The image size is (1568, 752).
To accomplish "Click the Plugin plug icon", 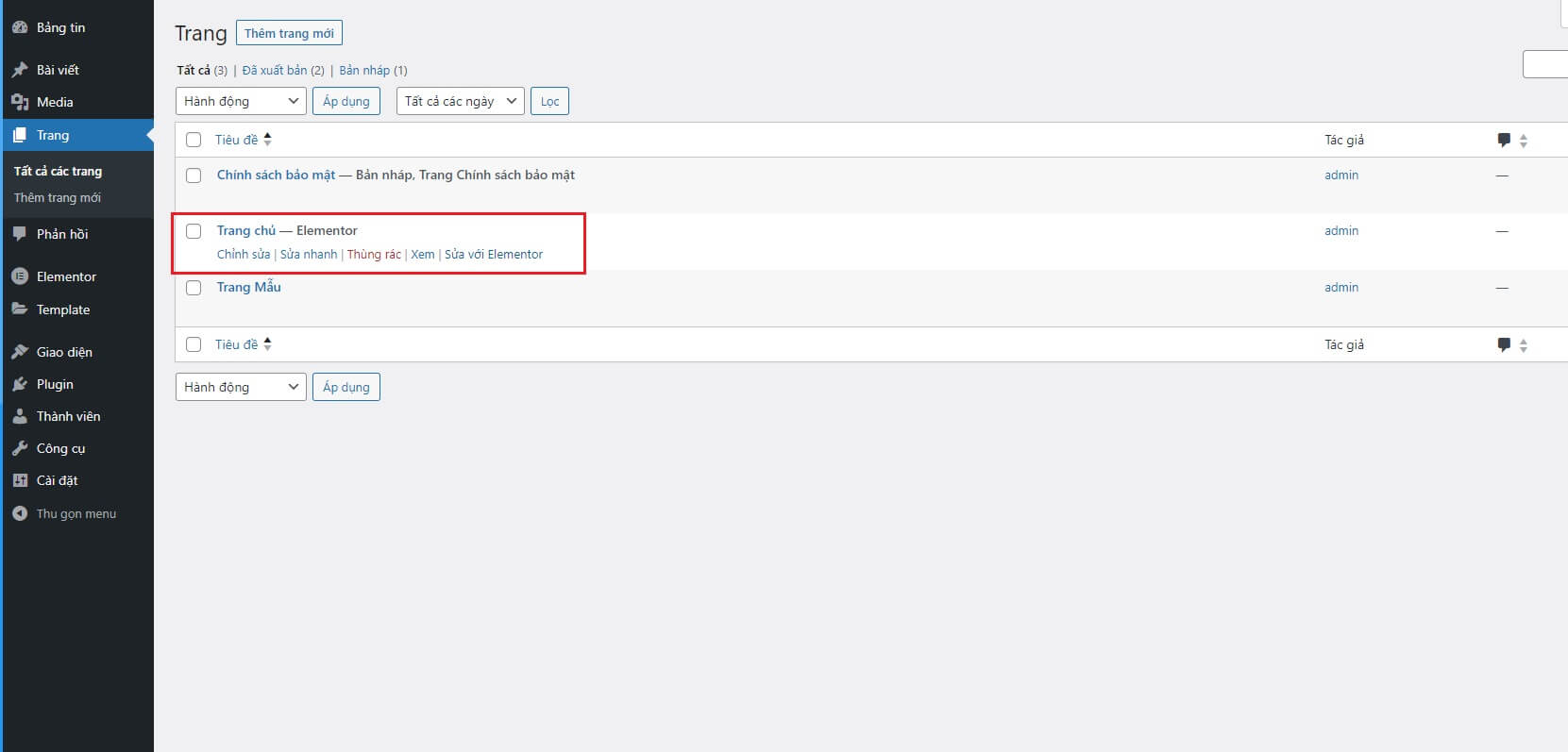I will pyautogui.click(x=20, y=384).
